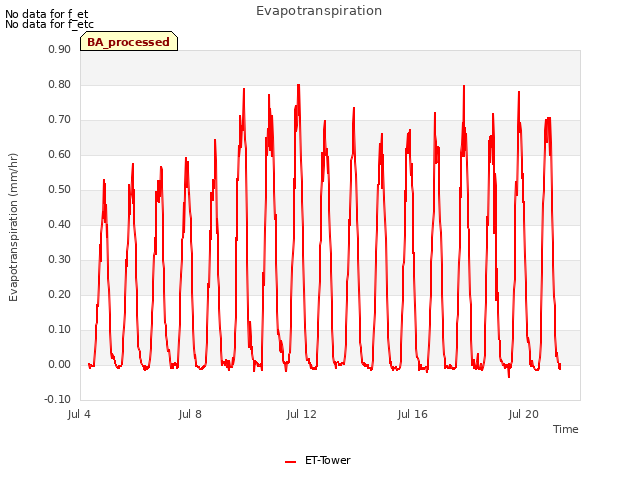Screen dimensions: 640x480
Task: Click the 0.60 y-axis value
Action: pyautogui.click(x=59, y=155)
